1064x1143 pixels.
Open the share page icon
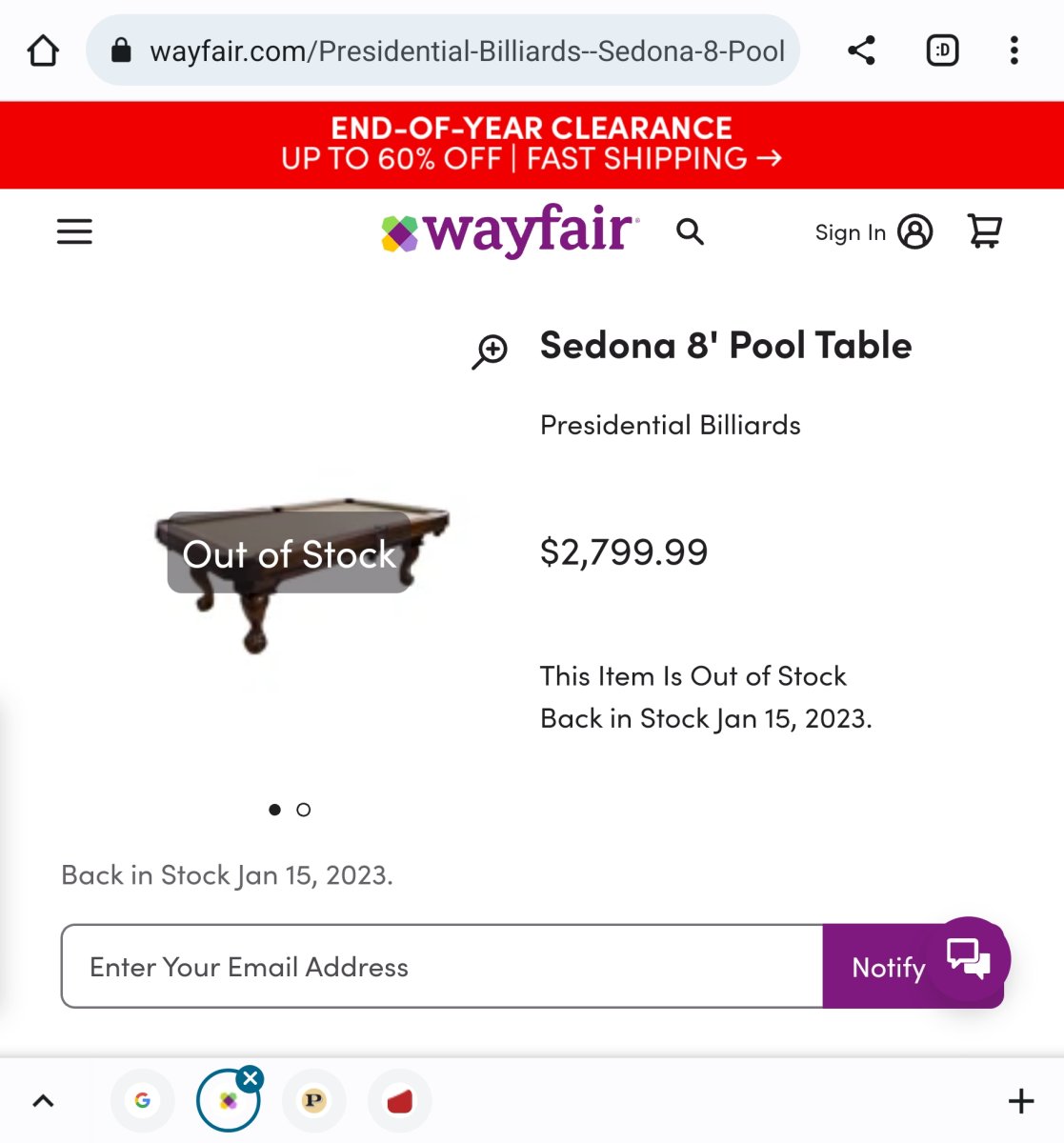[861, 50]
